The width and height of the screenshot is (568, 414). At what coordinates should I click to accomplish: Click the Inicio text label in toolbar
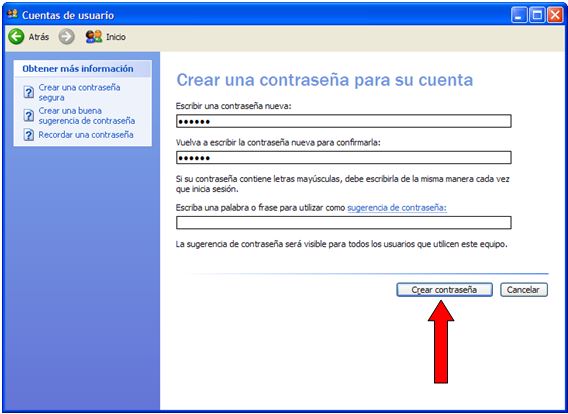(x=116, y=37)
